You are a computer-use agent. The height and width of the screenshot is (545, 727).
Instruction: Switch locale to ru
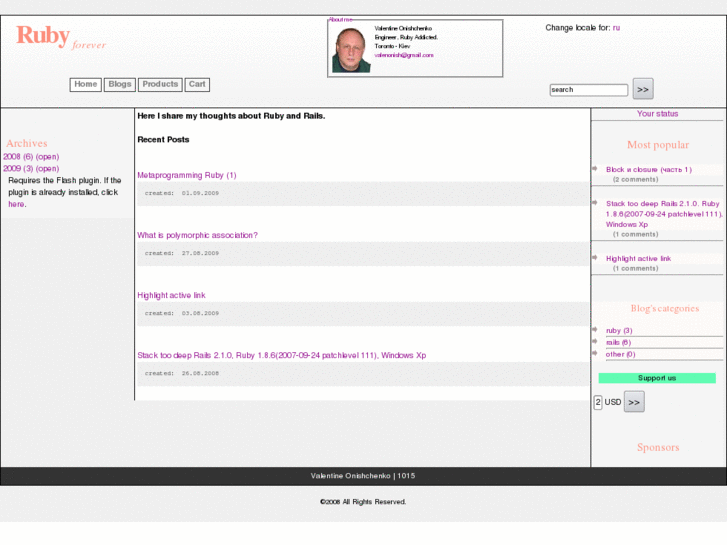616,28
